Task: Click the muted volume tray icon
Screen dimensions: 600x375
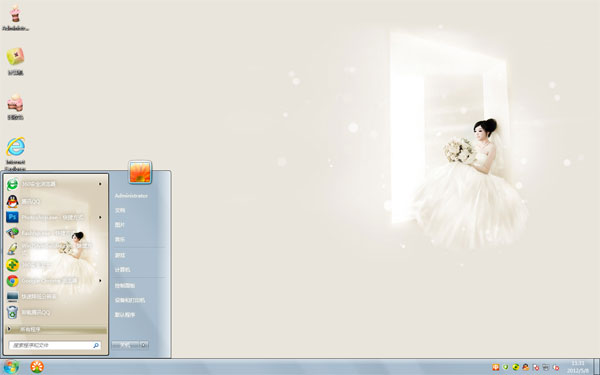Action: 556,367
